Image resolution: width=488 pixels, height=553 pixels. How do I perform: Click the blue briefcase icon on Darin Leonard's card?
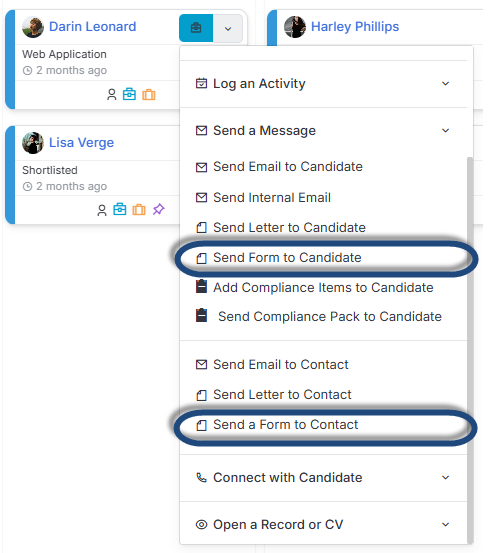pyautogui.click(x=129, y=94)
